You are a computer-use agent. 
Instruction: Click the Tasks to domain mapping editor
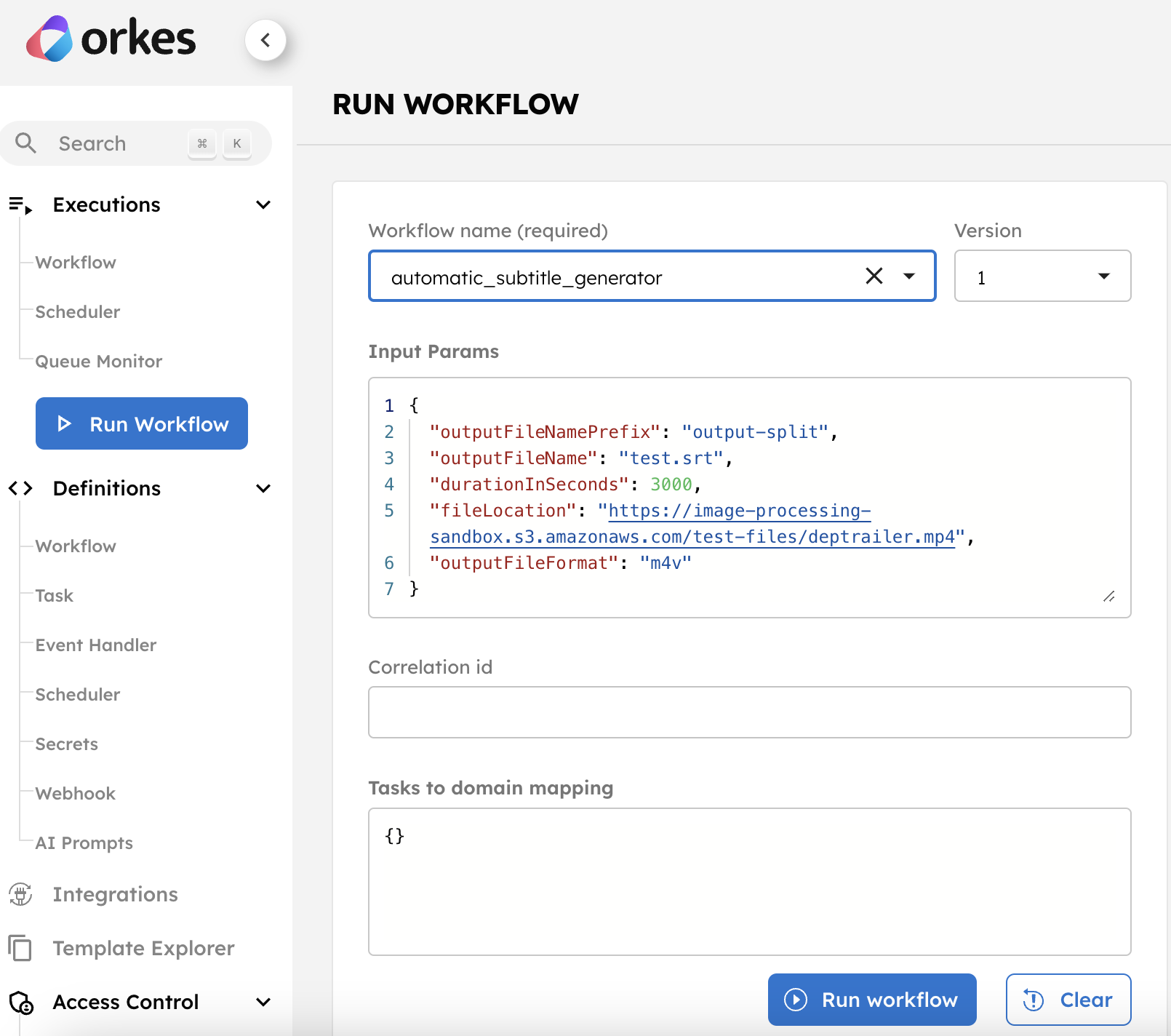(x=749, y=882)
